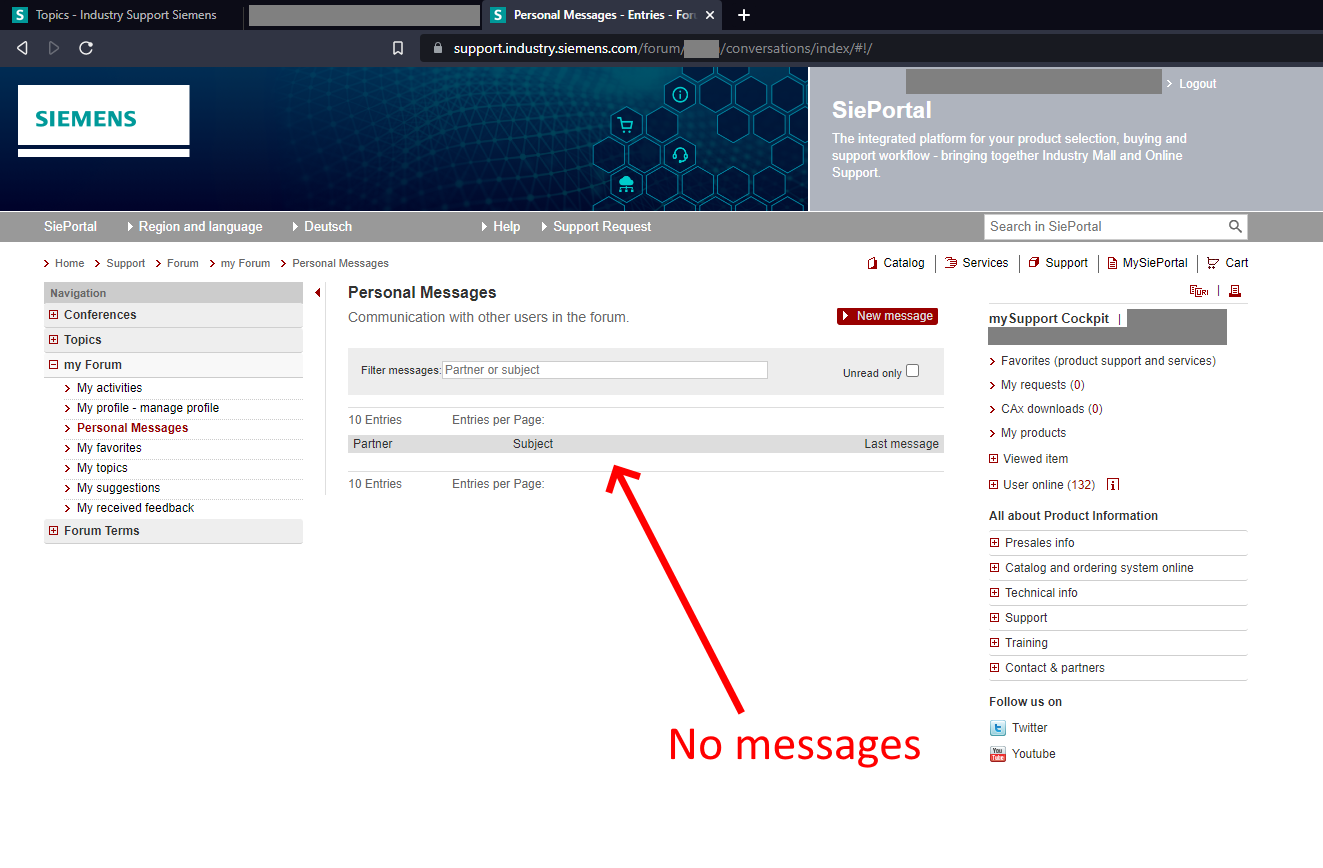
Task: Open Personal Messages in the navigation
Action: pos(132,428)
